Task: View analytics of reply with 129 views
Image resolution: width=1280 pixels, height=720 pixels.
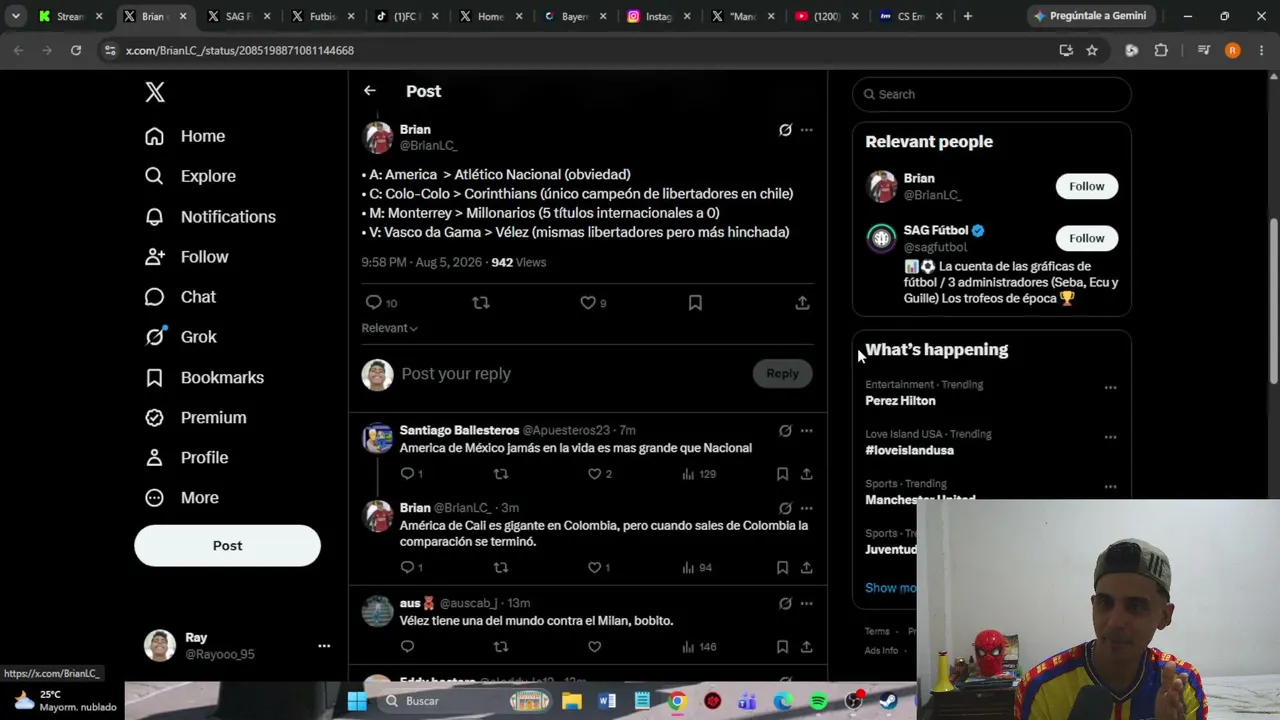Action: click(698, 474)
